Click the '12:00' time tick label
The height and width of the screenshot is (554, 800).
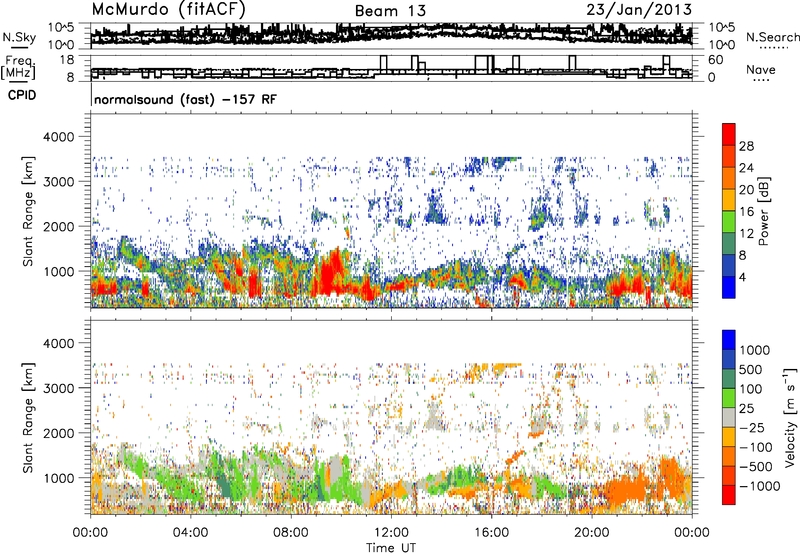click(x=391, y=533)
